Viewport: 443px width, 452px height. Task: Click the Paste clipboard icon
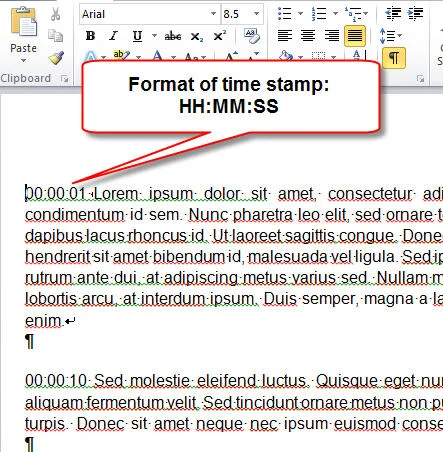[x=23, y=21]
